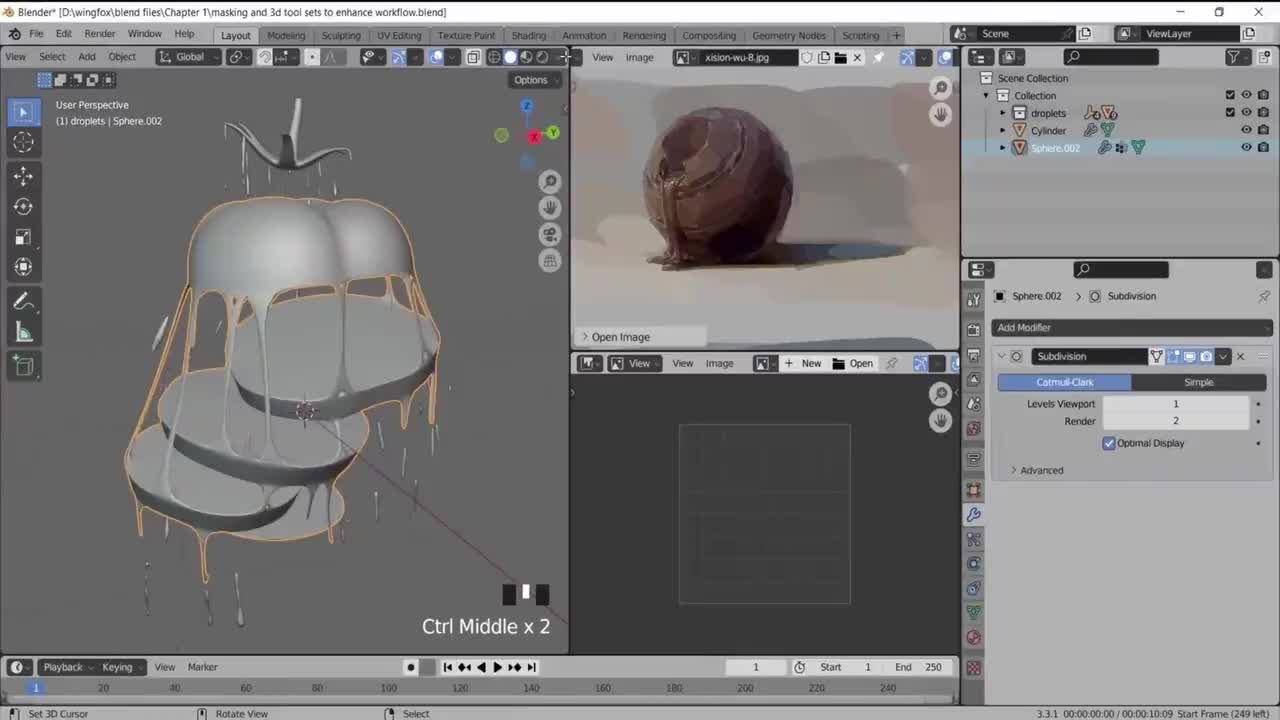
Task: Open the Render properties tab
Action: (x=974, y=330)
